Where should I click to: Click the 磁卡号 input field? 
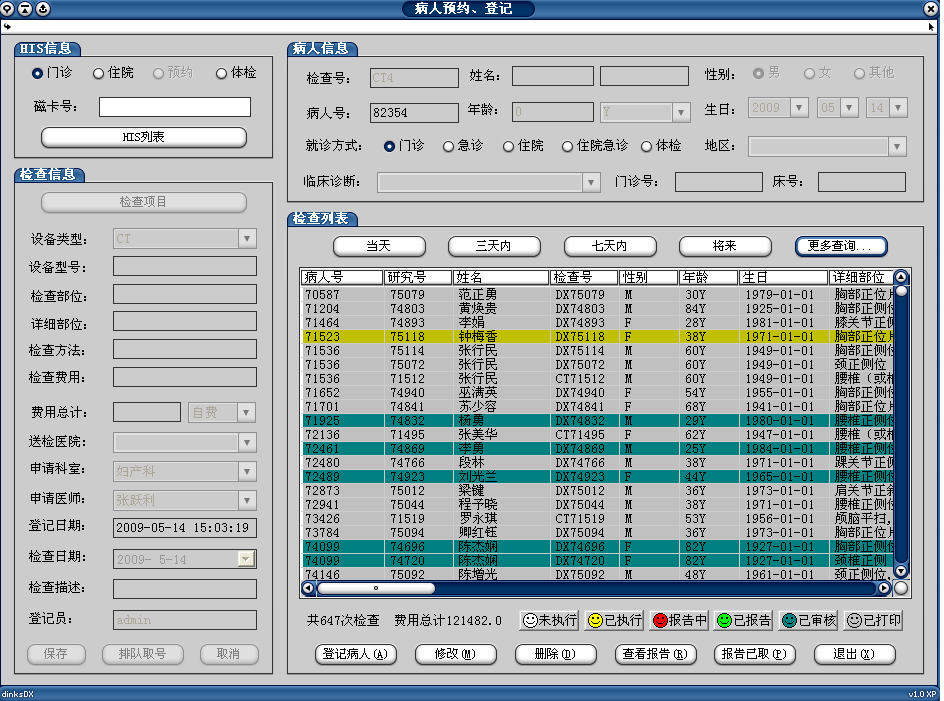click(174, 107)
